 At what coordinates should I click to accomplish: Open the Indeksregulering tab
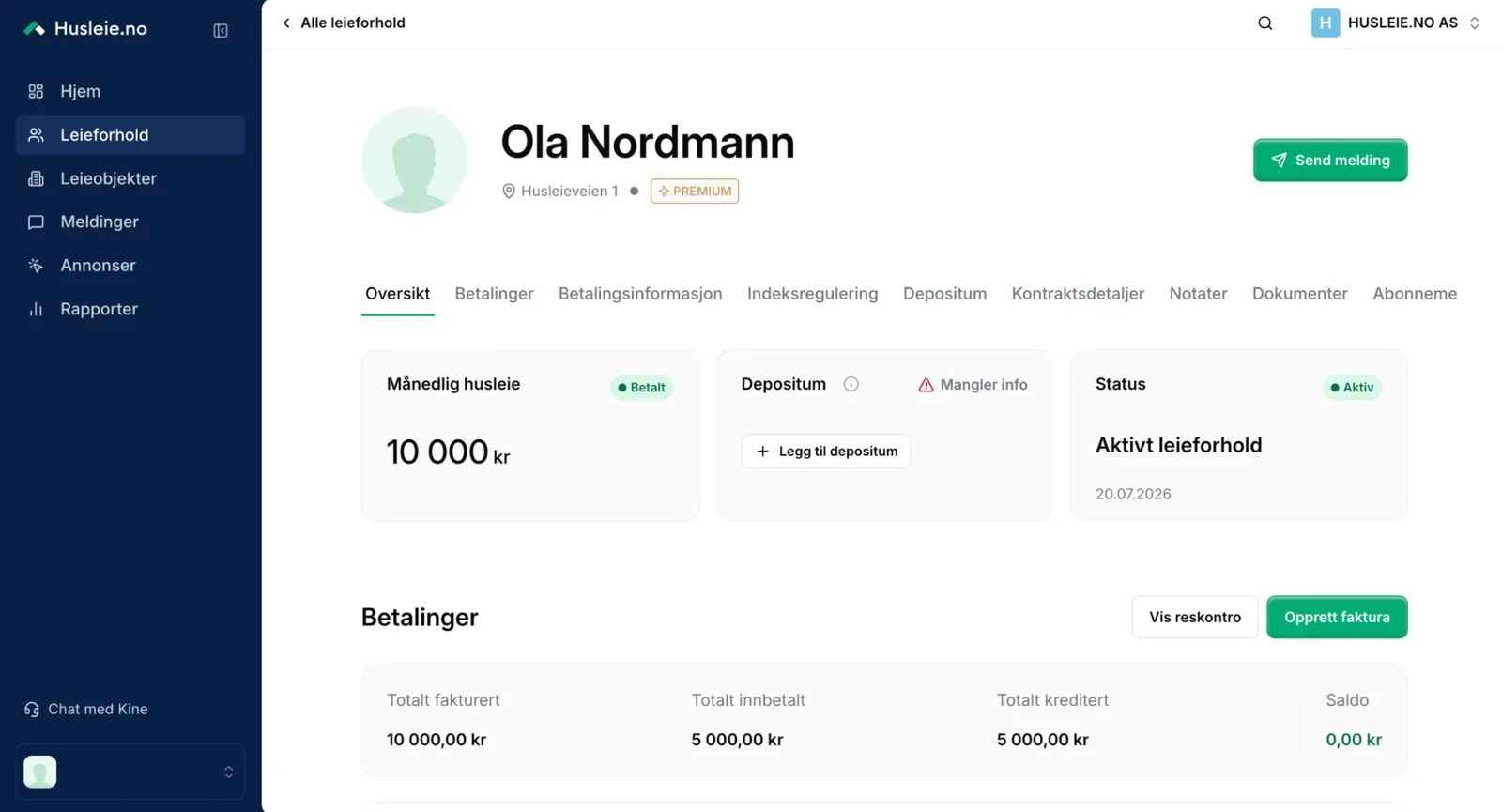pos(813,294)
